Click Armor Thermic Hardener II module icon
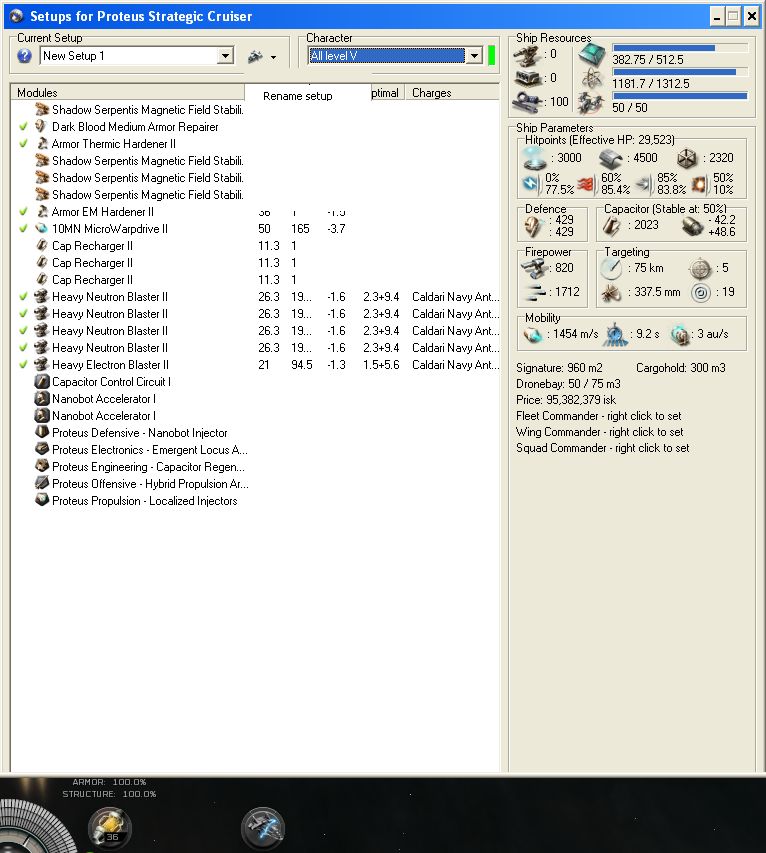 click(41, 144)
